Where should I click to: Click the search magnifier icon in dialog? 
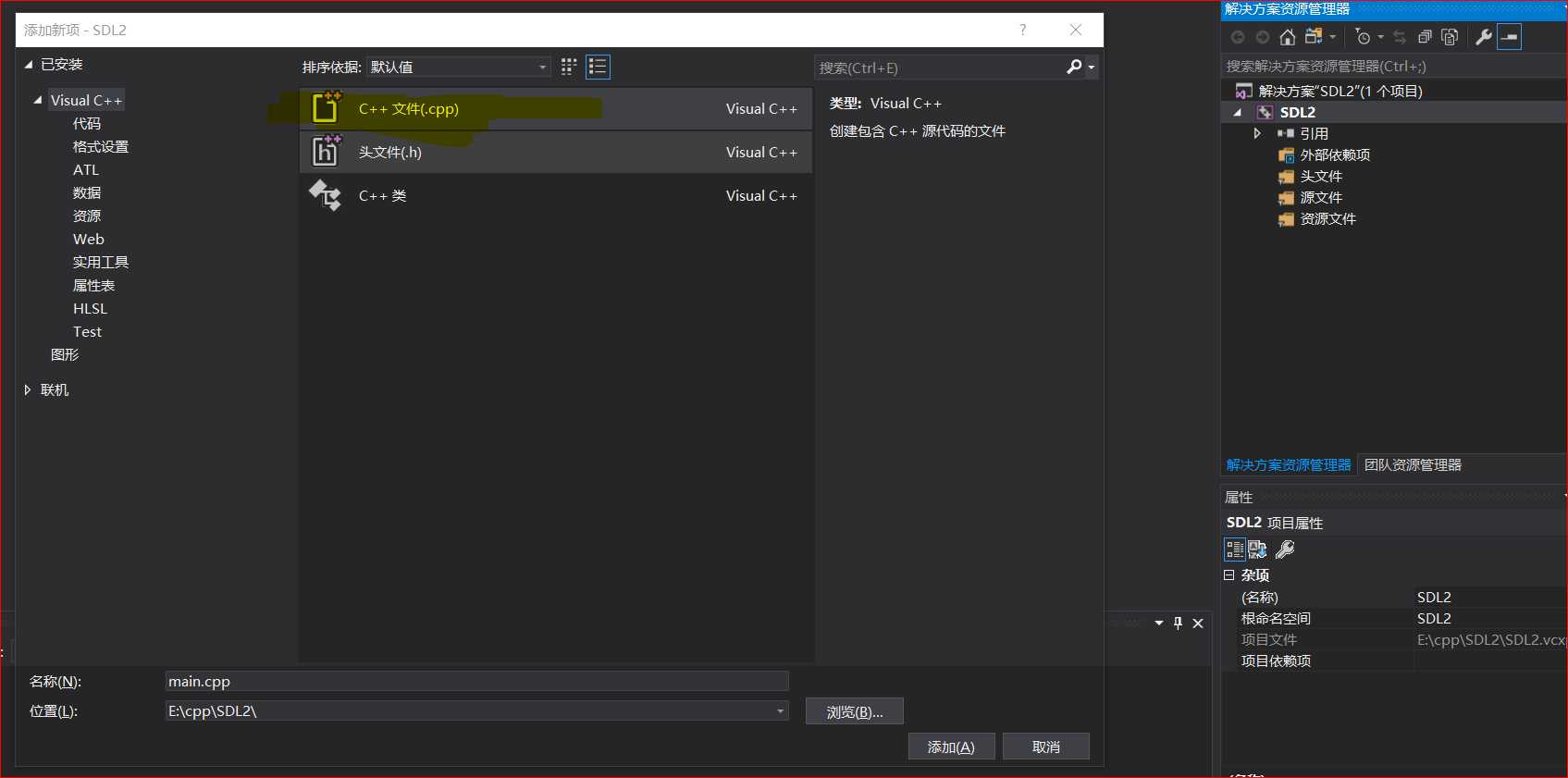pos(1074,67)
